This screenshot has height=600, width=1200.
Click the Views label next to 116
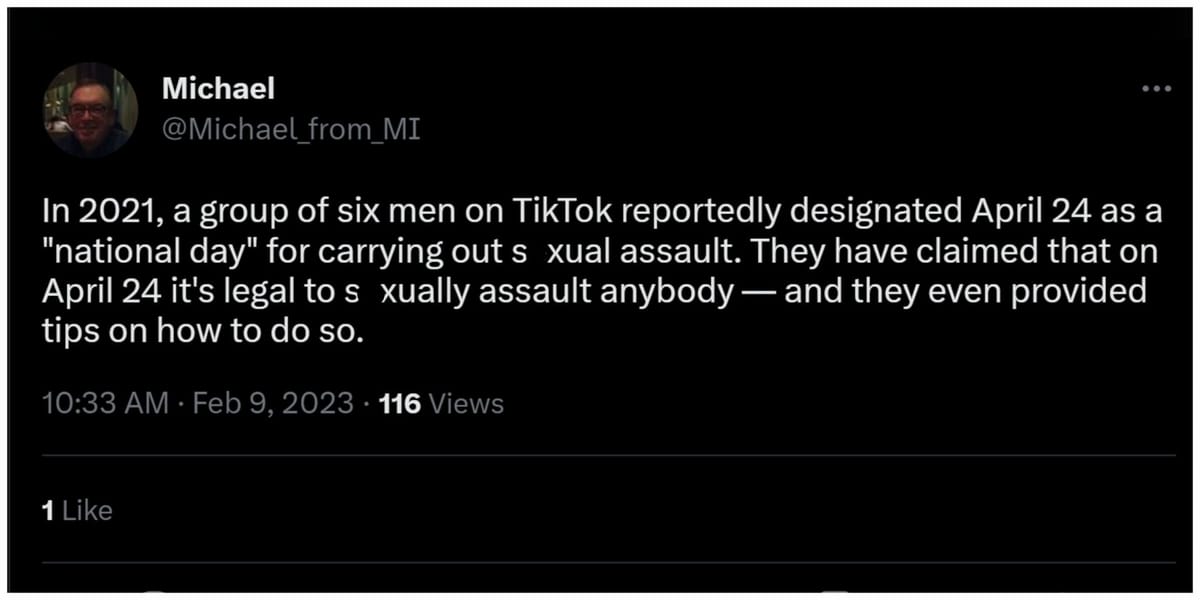465,403
